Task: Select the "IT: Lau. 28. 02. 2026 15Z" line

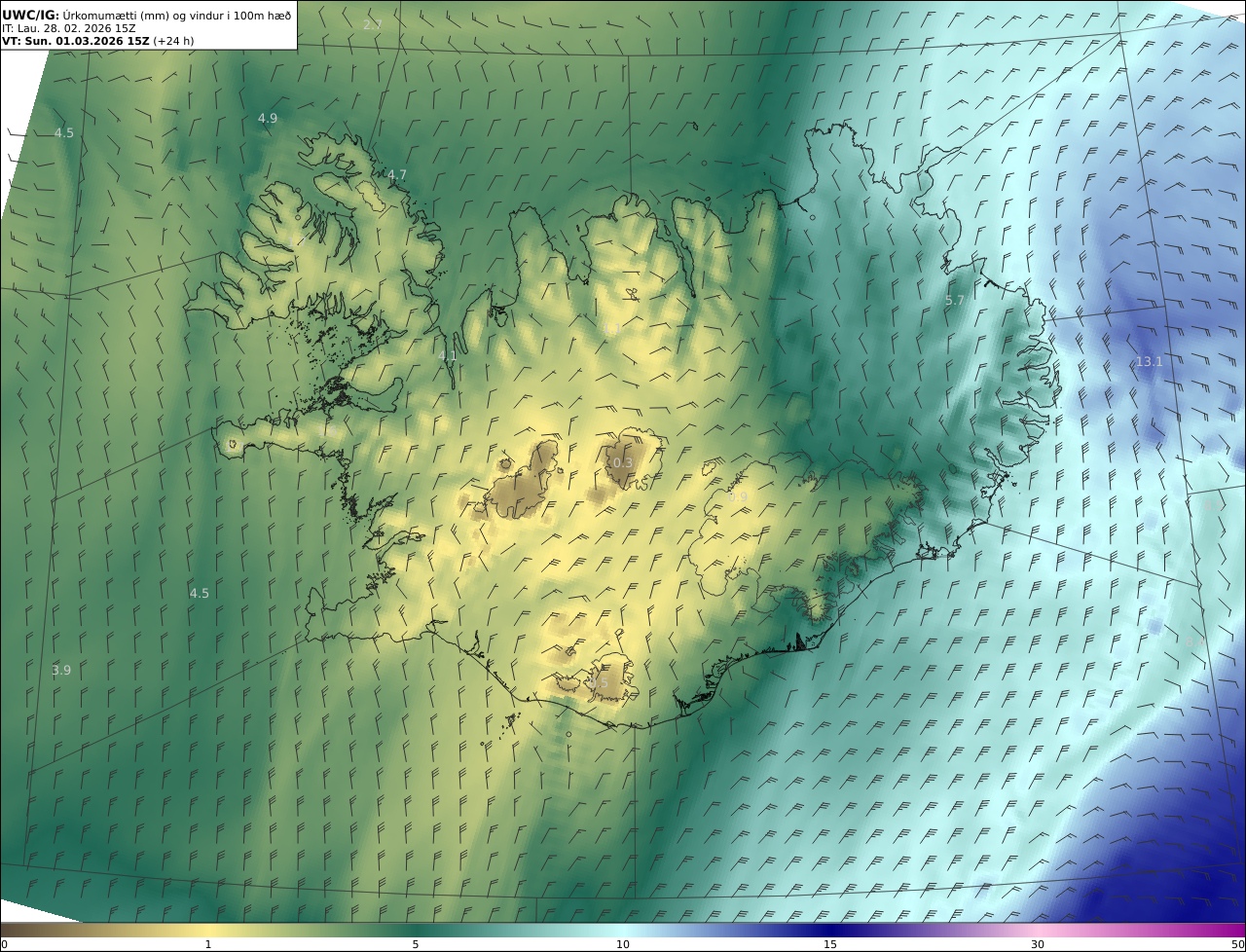Action: tap(69, 28)
